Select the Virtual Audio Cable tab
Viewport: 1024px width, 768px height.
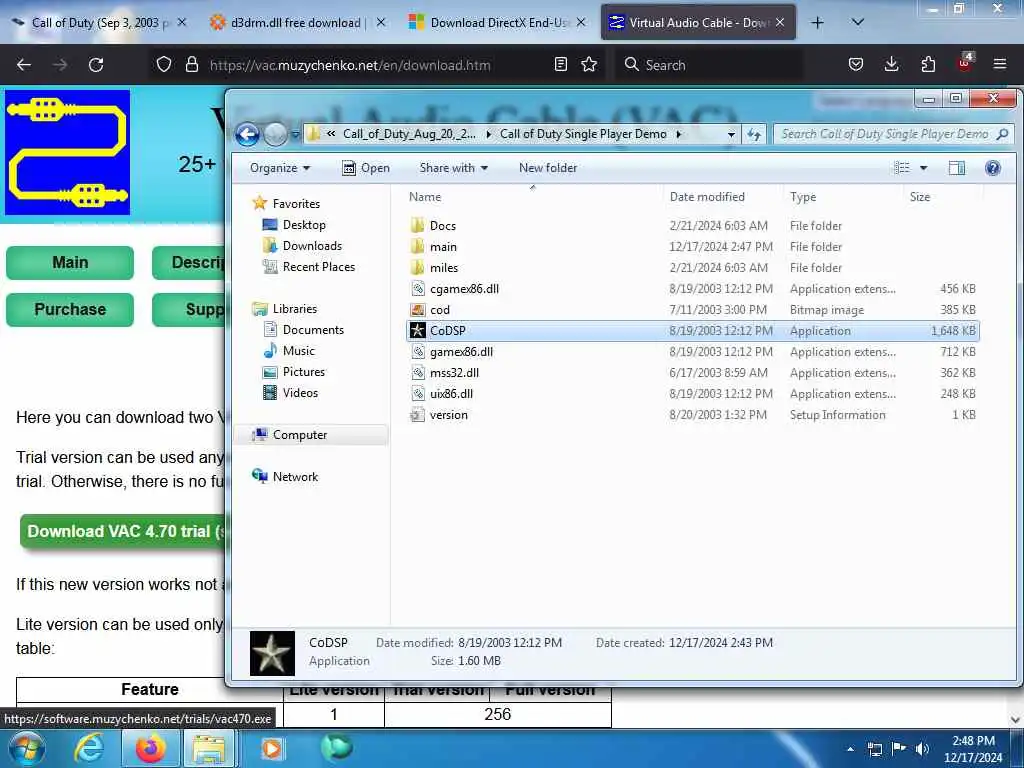pyautogui.click(x=697, y=23)
